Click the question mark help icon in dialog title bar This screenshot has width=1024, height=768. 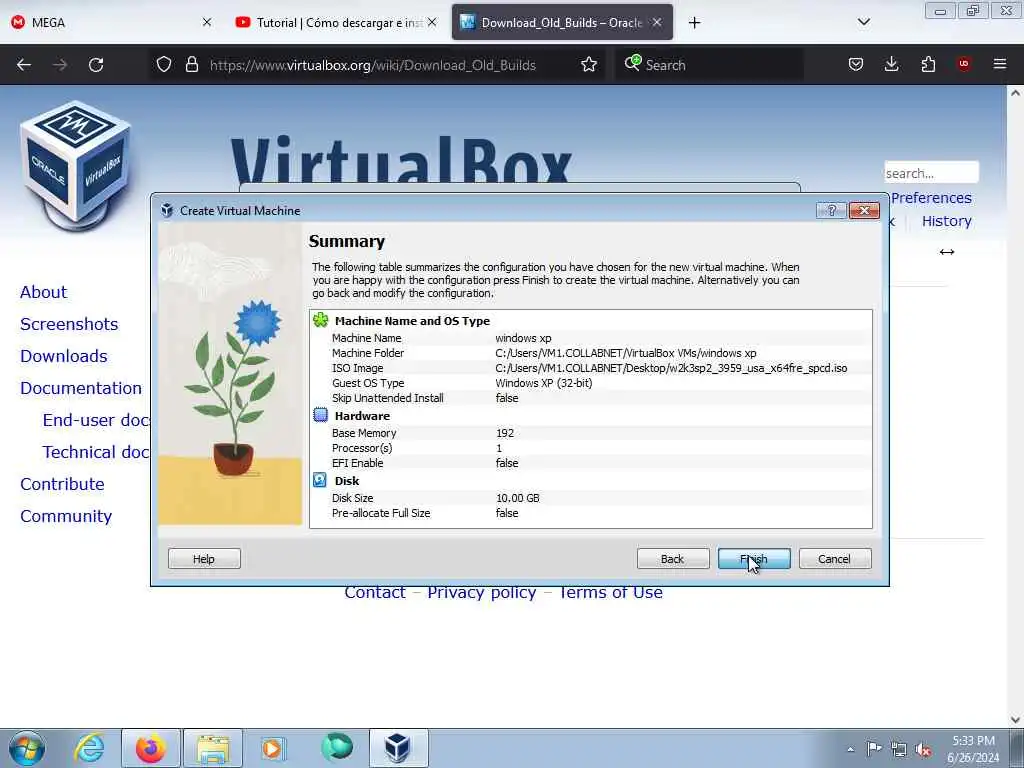[x=831, y=210]
